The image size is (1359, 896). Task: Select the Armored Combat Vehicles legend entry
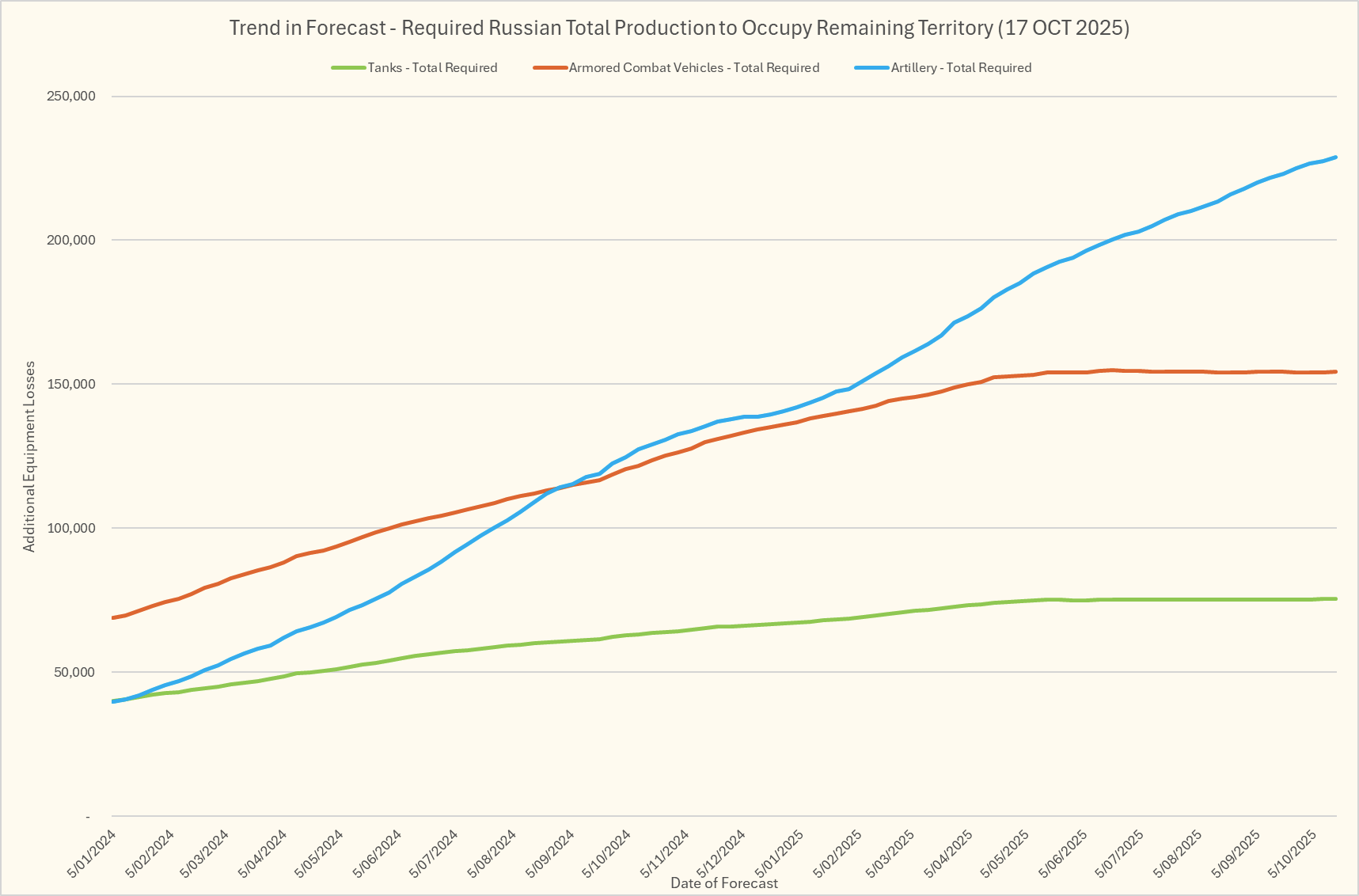coord(693,68)
